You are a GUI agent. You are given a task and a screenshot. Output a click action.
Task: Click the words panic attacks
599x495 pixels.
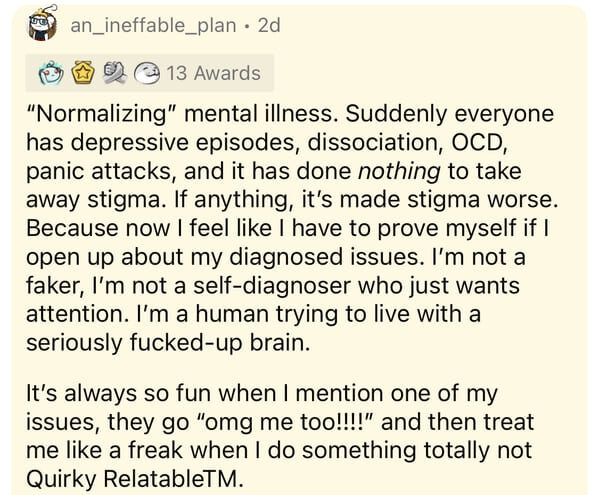(99, 171)
